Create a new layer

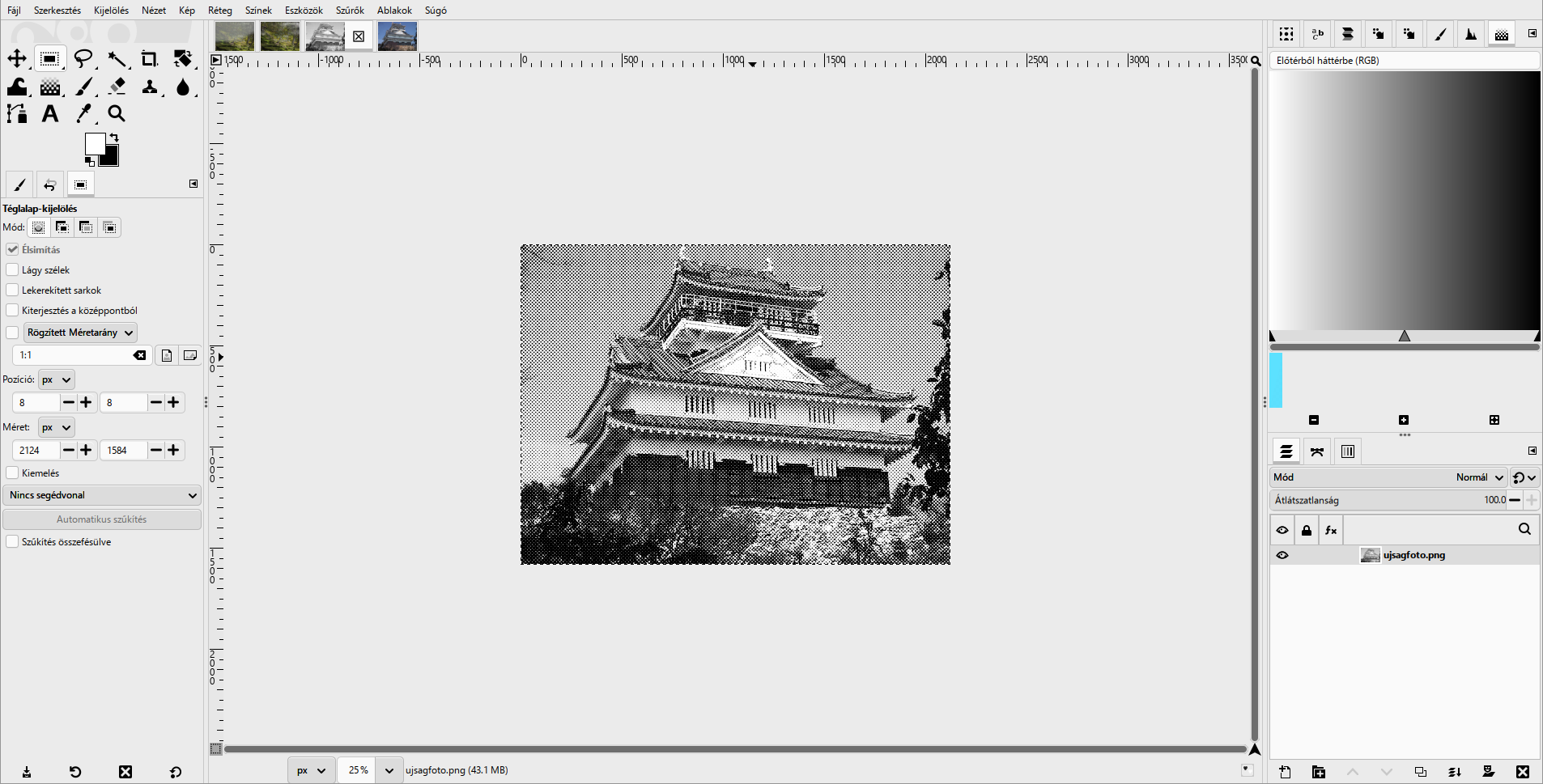pyautogui.click(x=1285, y=772)
